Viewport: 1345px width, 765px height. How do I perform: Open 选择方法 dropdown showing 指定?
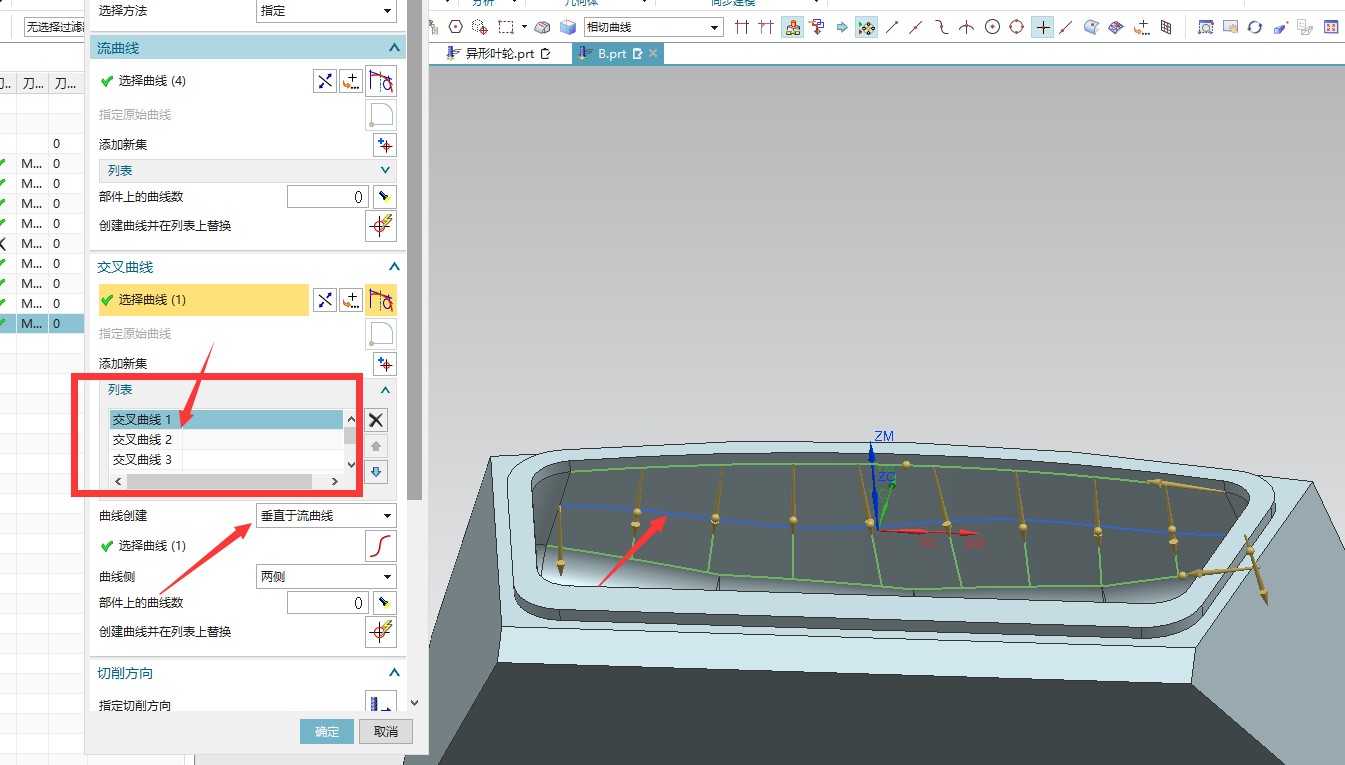point(326,11)
